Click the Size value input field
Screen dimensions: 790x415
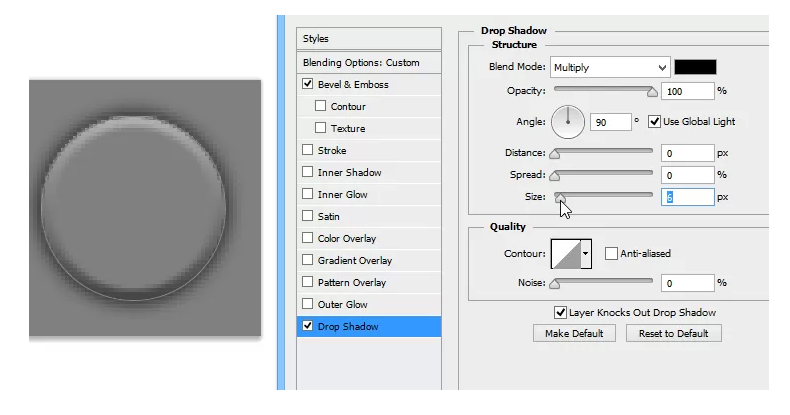click(687, 197)
